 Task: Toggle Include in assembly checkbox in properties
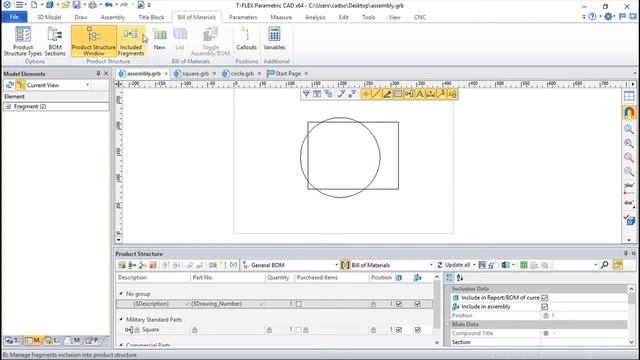[544, 307]
